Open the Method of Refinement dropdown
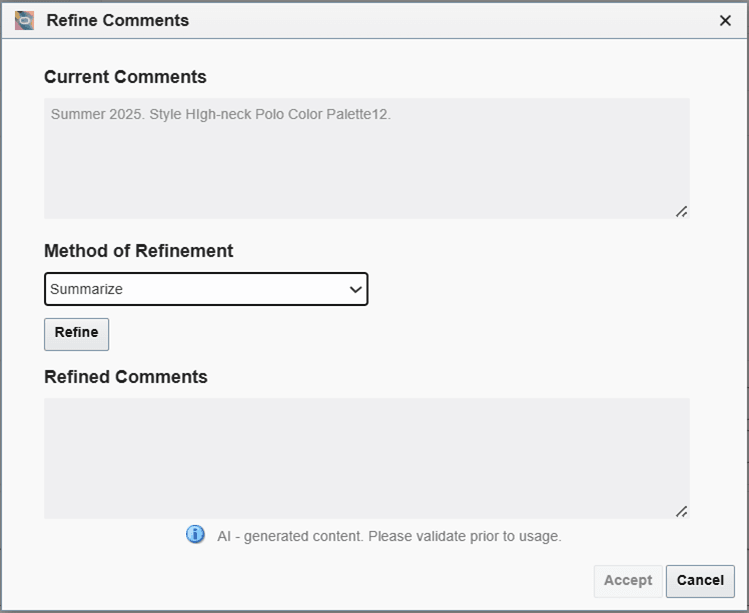Viewport: 749px width, 613px height. coord(206,289)
